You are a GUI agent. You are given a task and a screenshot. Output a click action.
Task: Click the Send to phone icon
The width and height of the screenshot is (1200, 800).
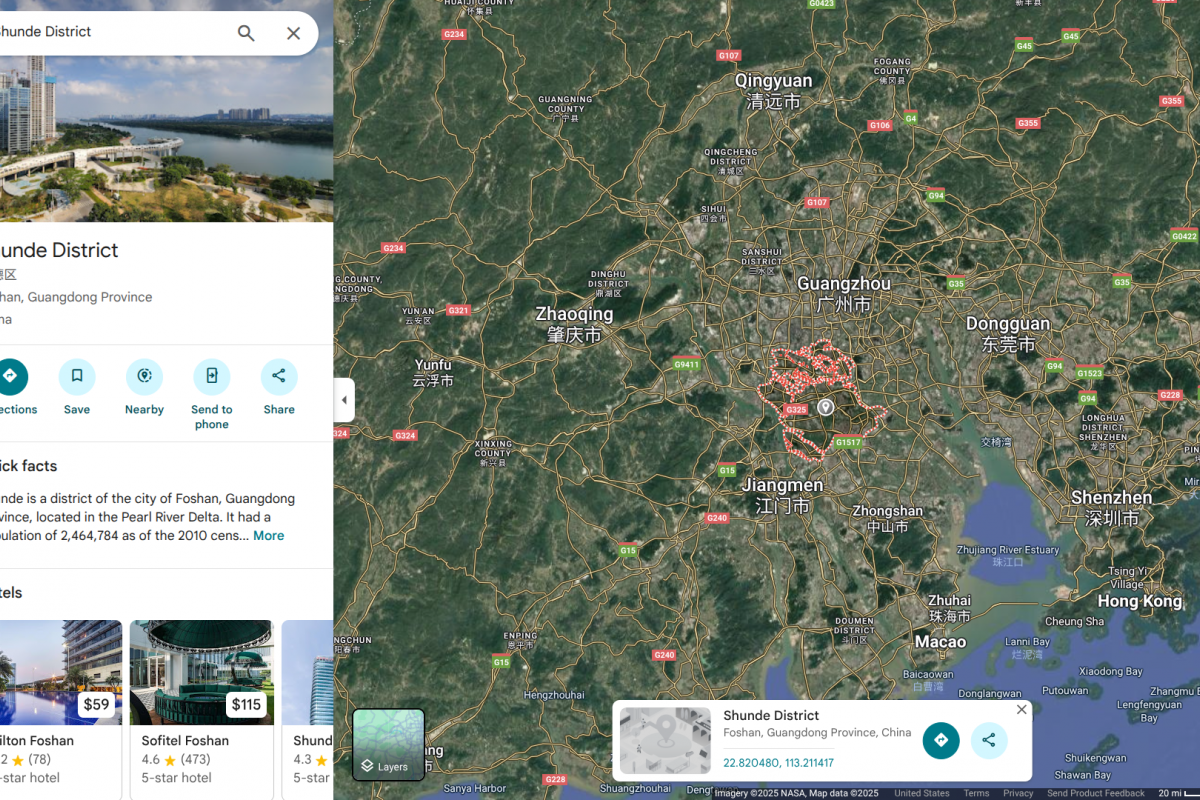click(211, 377)
